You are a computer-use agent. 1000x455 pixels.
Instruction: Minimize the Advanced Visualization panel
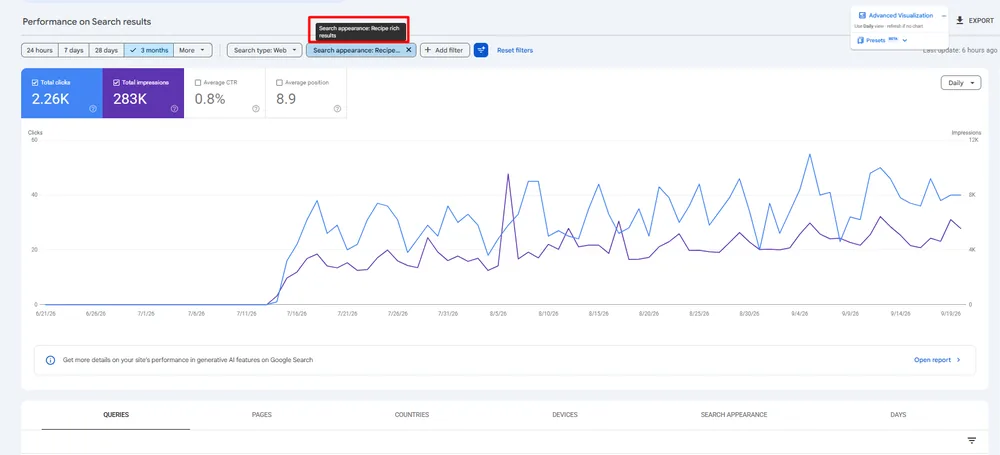click(x=944, y=15)
